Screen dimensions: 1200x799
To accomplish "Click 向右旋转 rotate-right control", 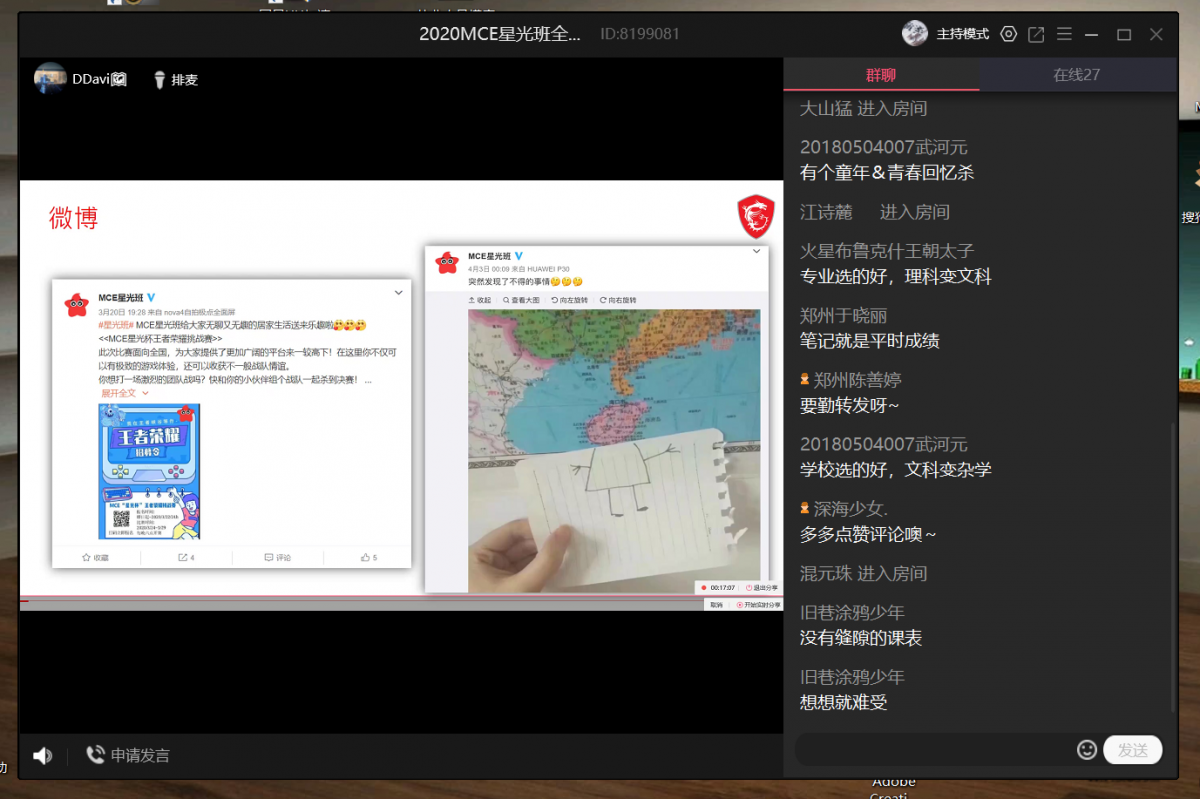I will (618, 300).
